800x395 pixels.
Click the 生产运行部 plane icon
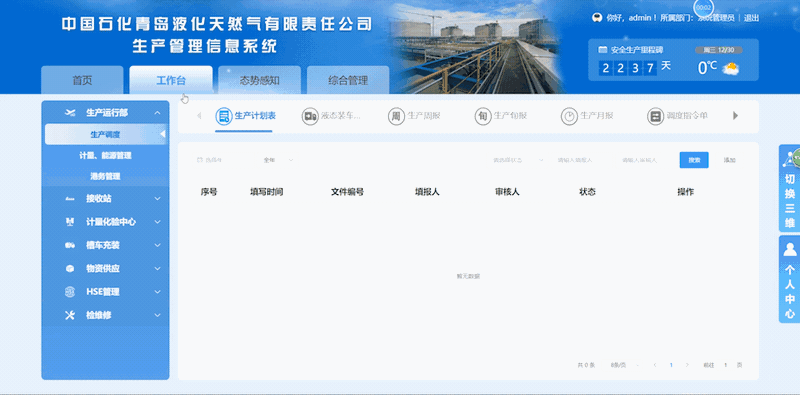pyautogui.click(x=70, y=113)
